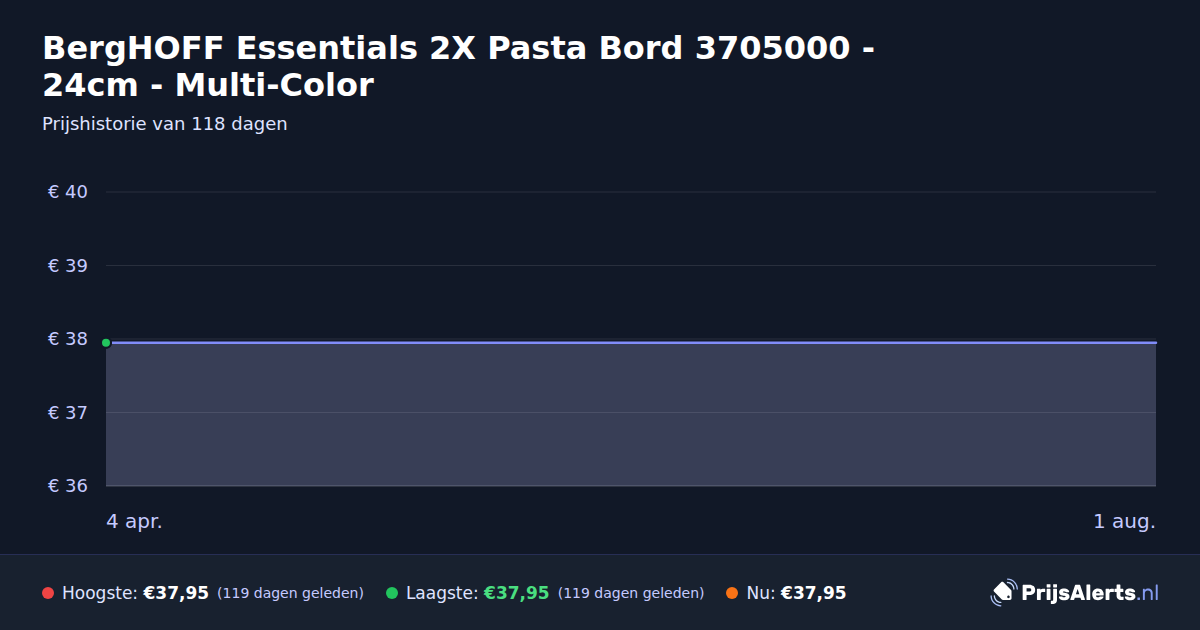Click the € 37 axis label
This screenshot has width=1200, height=630.
click(x=68, y=413)
